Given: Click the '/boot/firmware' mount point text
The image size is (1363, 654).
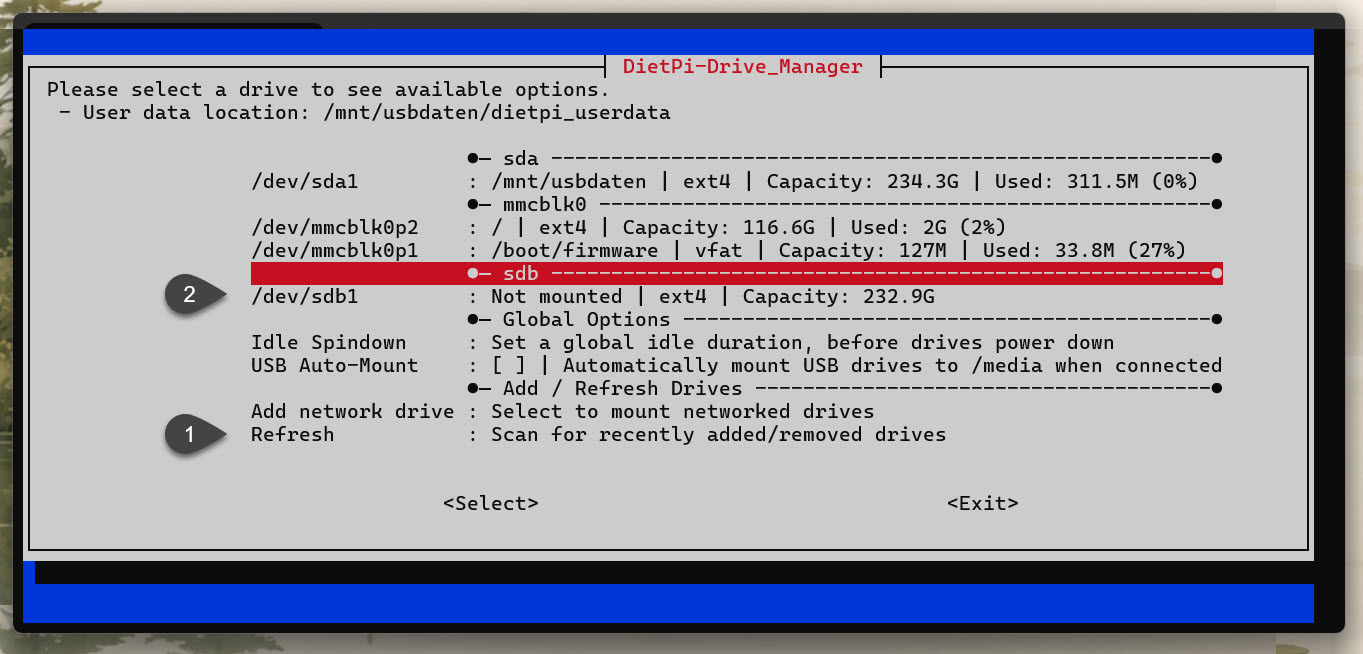Looking at the screenshot, I should [575, 250].
